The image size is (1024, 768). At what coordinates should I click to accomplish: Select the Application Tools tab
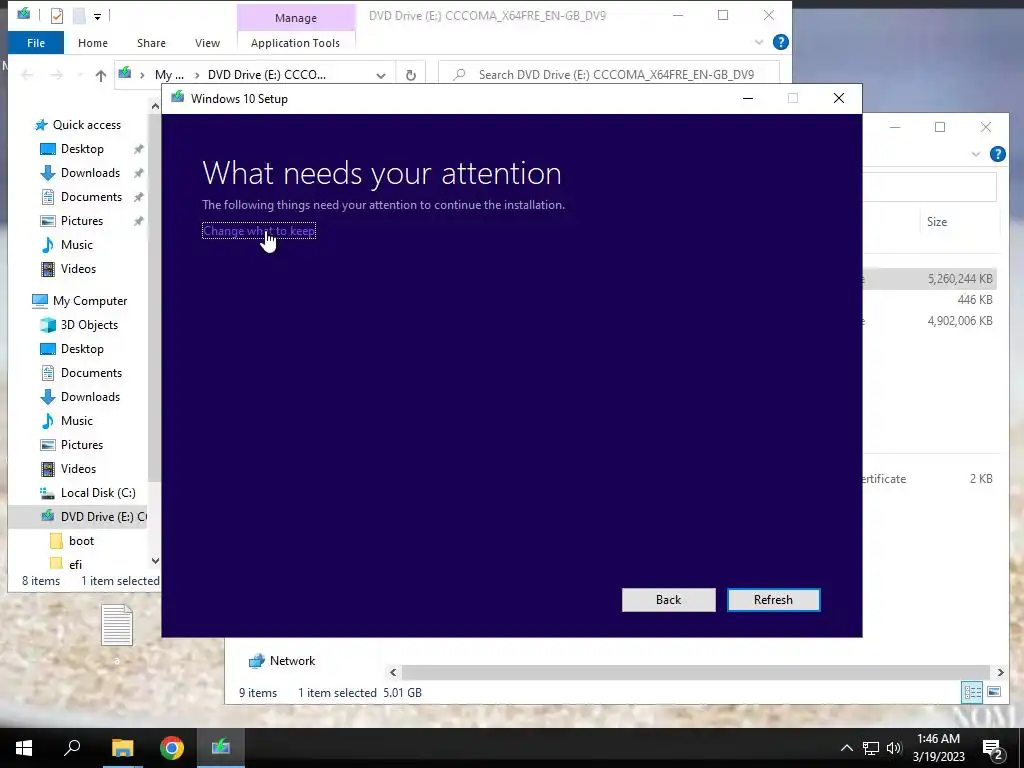click(295, 43)
